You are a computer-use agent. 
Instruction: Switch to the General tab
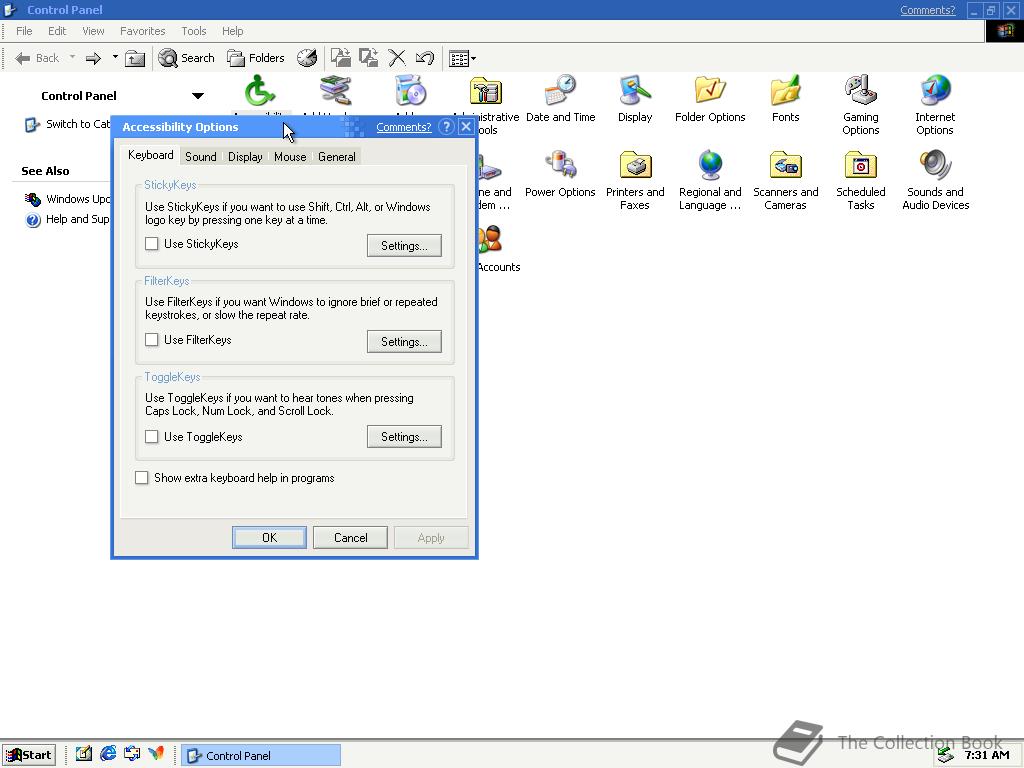(337, 157)
